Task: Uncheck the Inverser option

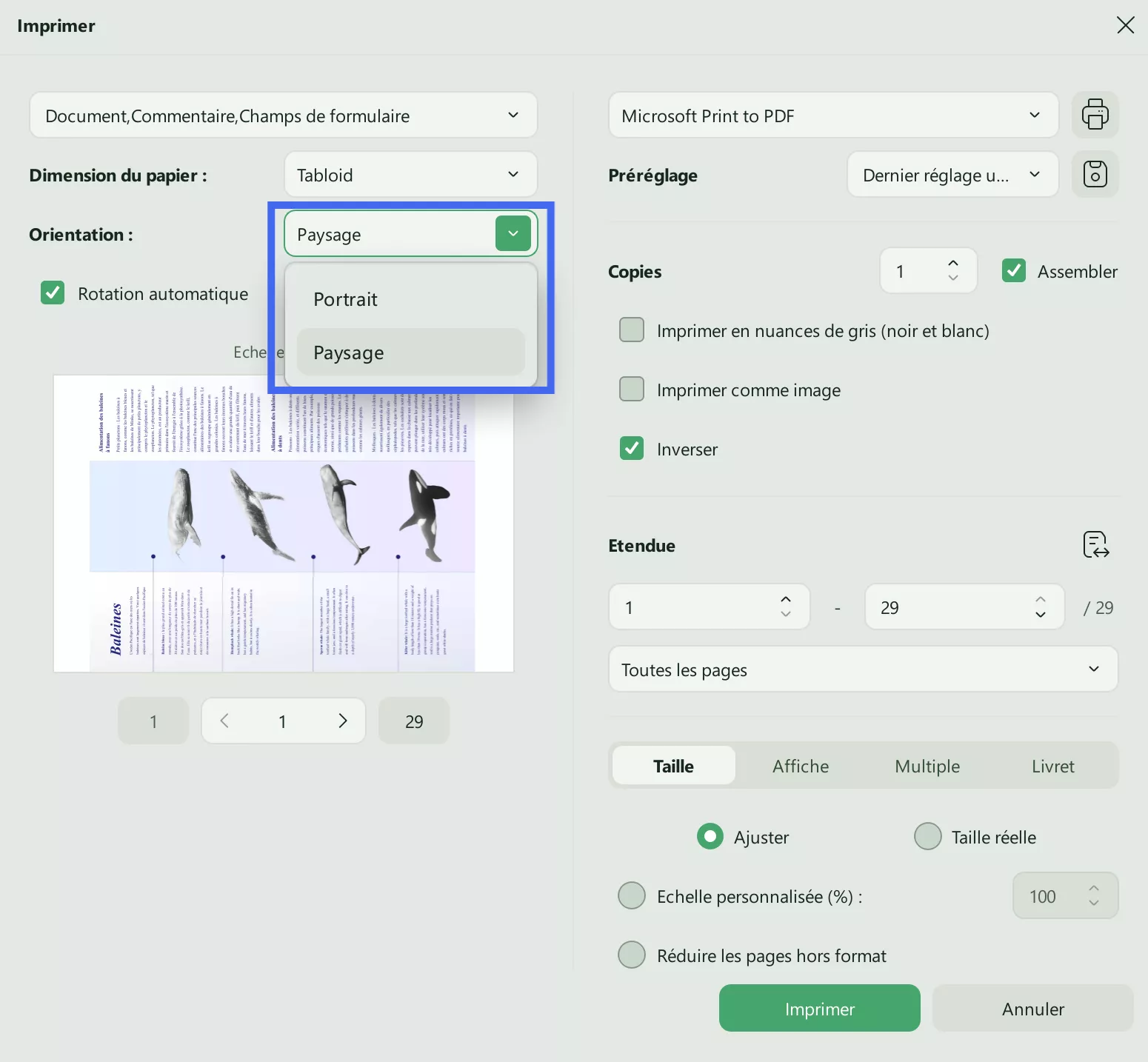Action: coord(631,448)
